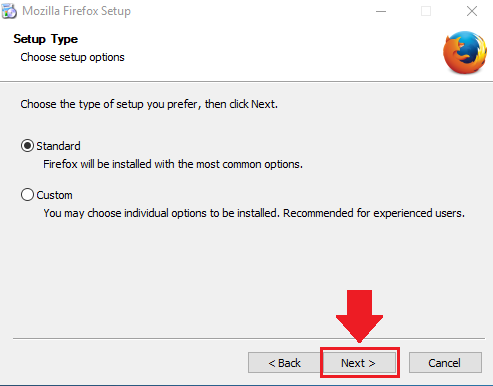The height and width of the screenshot is (386, 493).
Task: Select the Standard radio button circle
Action: pyautogui.click(x=27, y=146)
